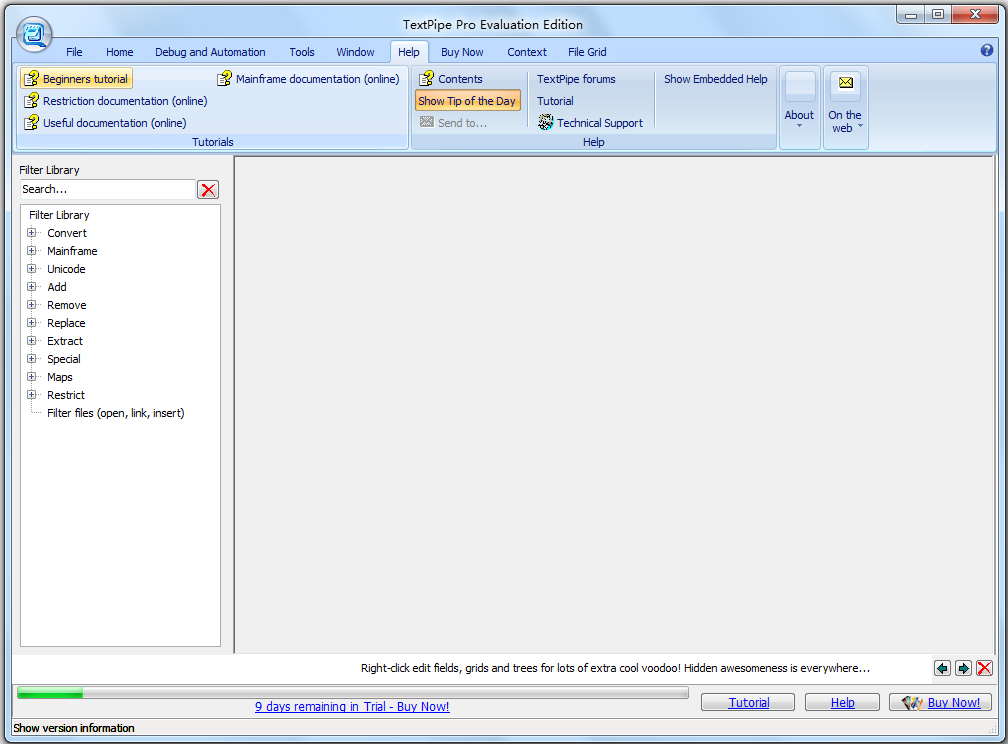Click the Buy Now! button
1008x744 pixels.
(940, 703)
